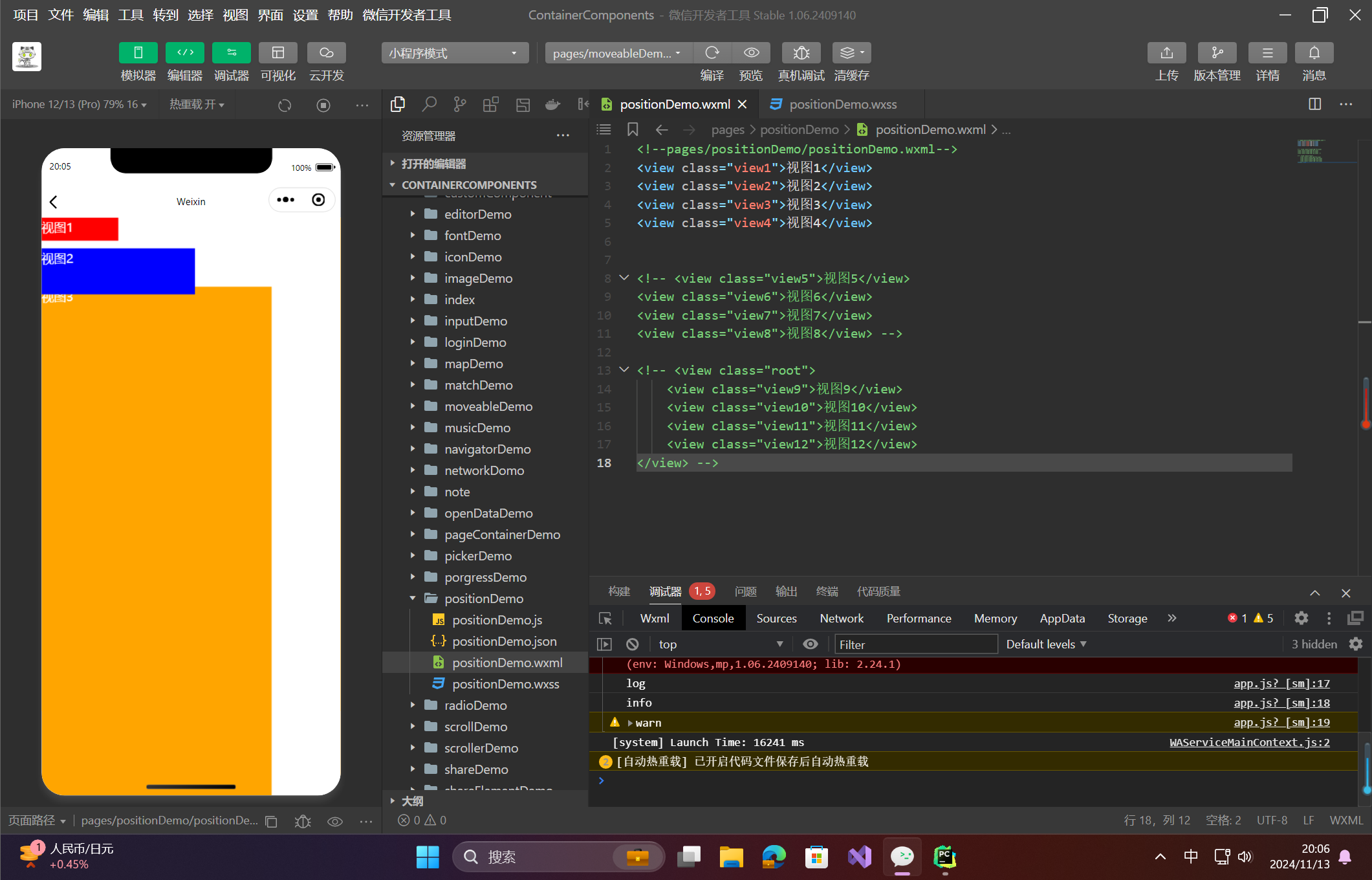Click the split editor icon
The height and width of the screenshot is (880, 1372).
click(x=1314, y=104)
